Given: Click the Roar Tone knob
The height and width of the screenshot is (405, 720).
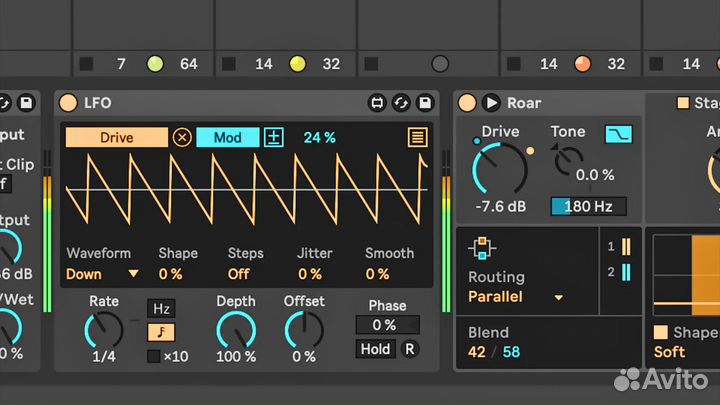Looking at the screenshot, I should point(568,161).
